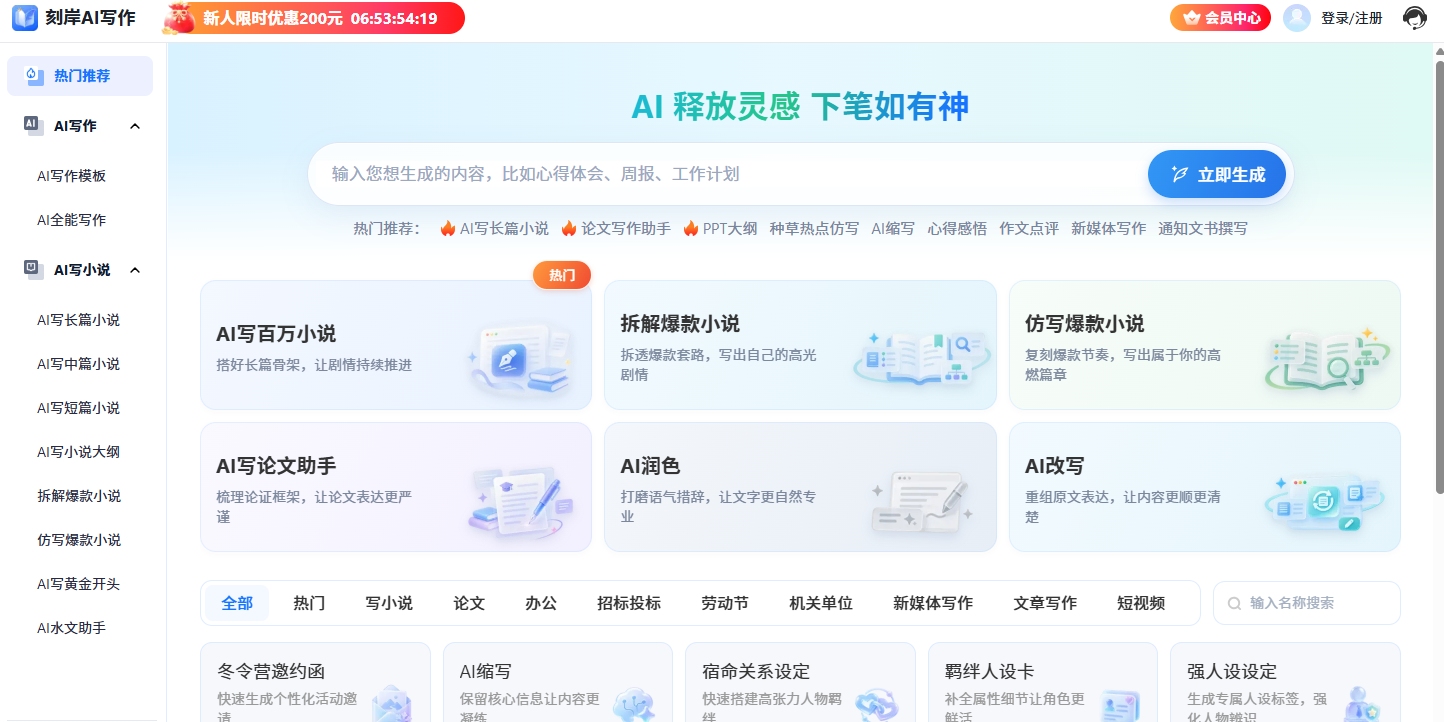Click the AI改写 card illustration
The height and width of the screenshot is (722, 1444).
tap(1324, 502)
